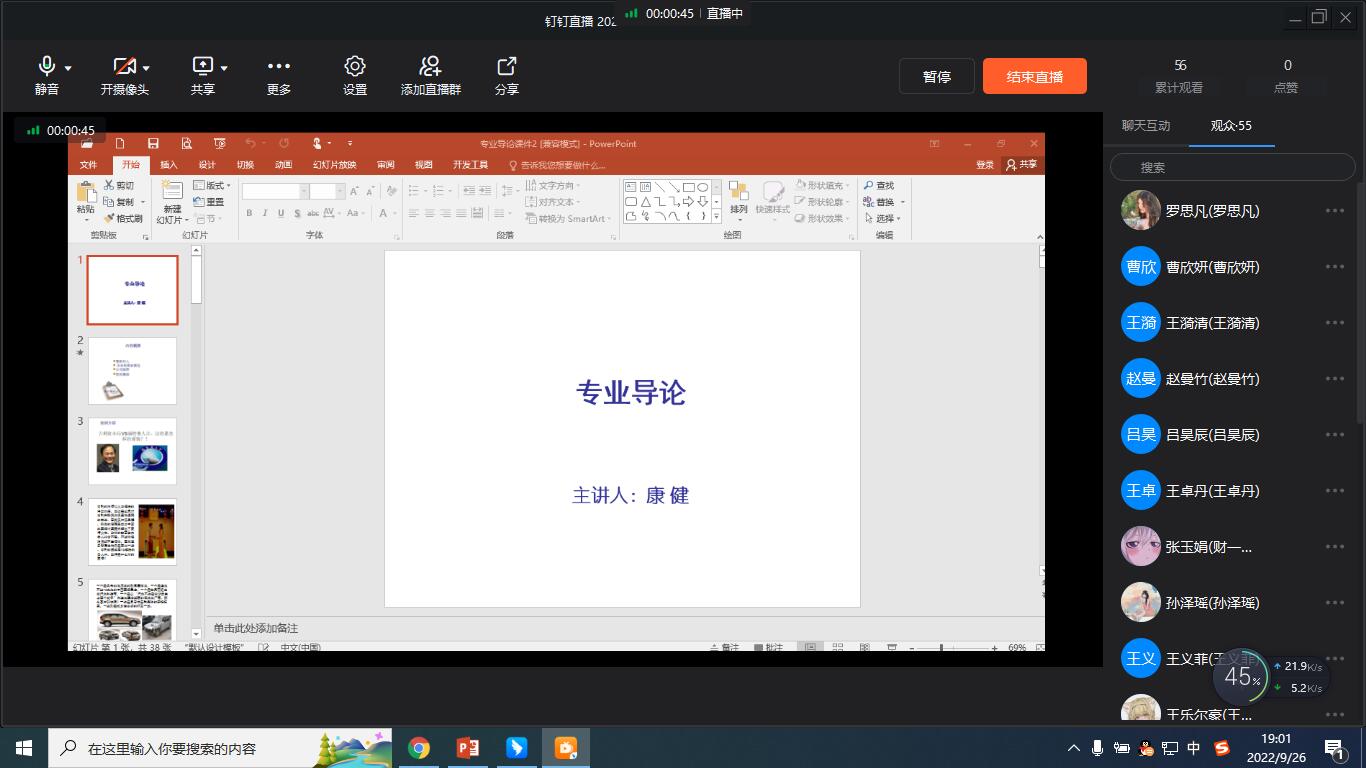Viewport: 1366px width, 768px height.
Task: Click 添加直播群 add group icon
Action: point(430,67)
